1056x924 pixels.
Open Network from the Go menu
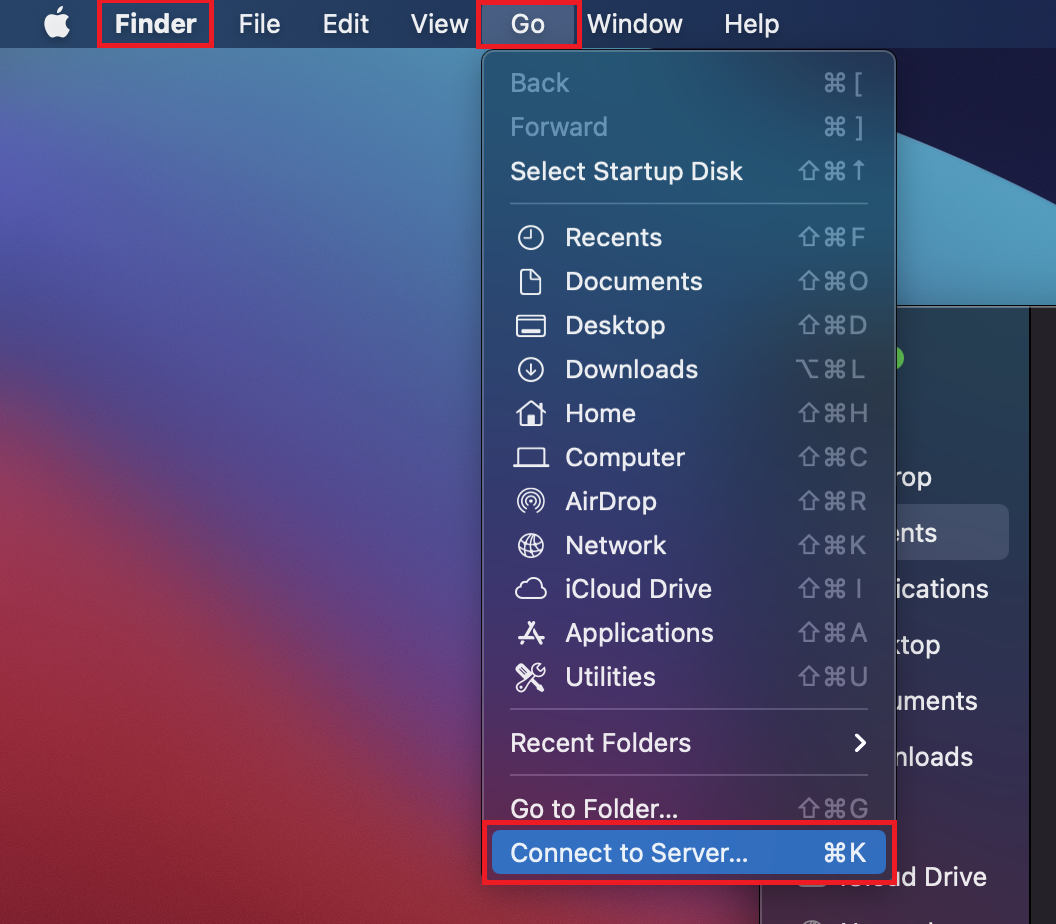[x=688, y=545]
